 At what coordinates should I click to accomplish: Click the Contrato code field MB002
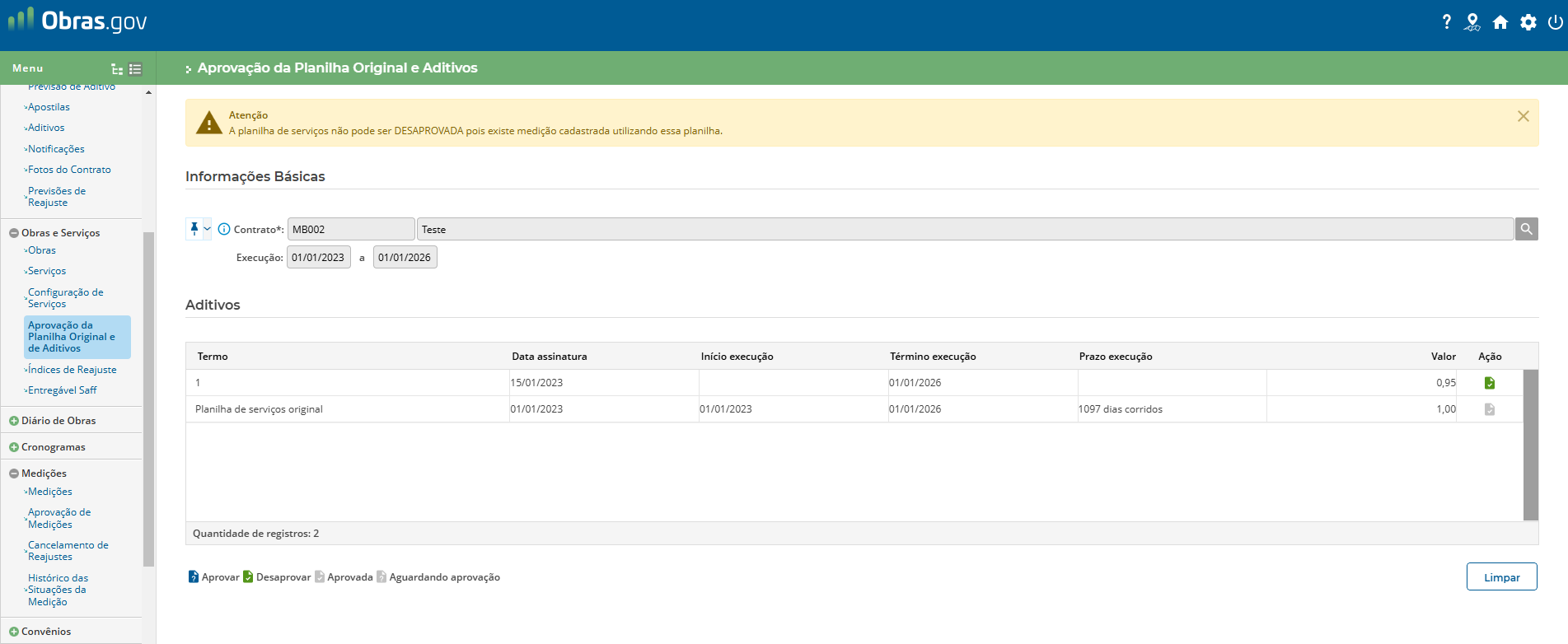click(350, 230)
